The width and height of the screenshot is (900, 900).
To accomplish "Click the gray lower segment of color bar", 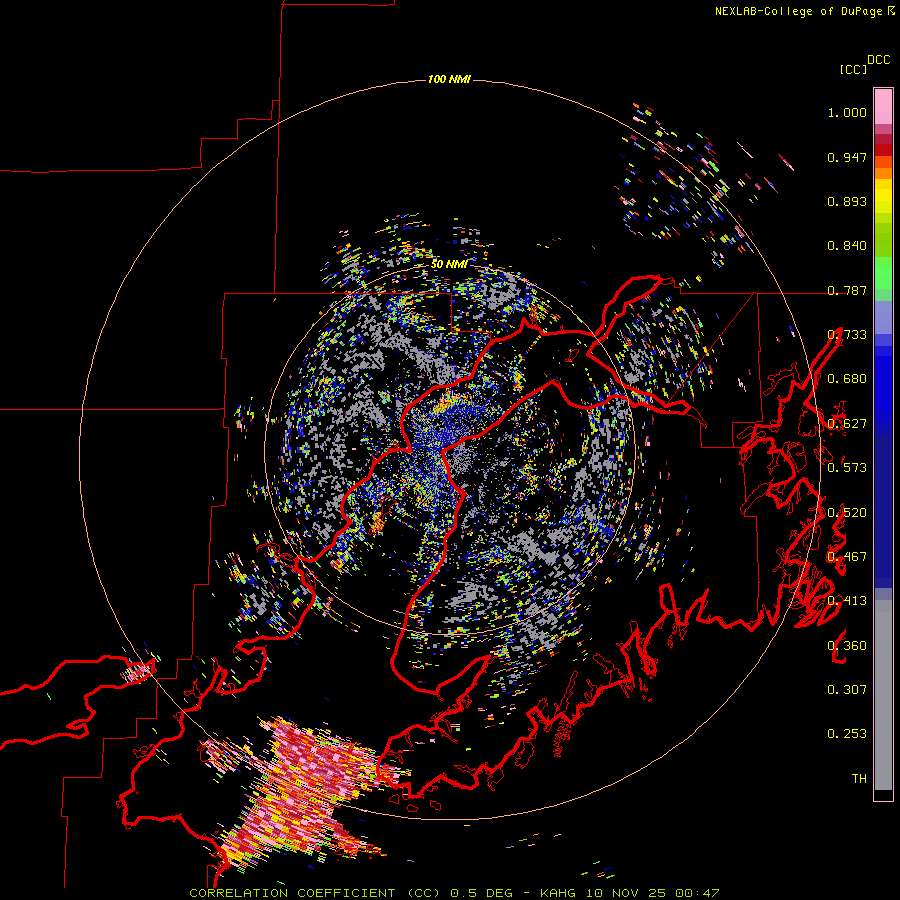I will 883,695.
